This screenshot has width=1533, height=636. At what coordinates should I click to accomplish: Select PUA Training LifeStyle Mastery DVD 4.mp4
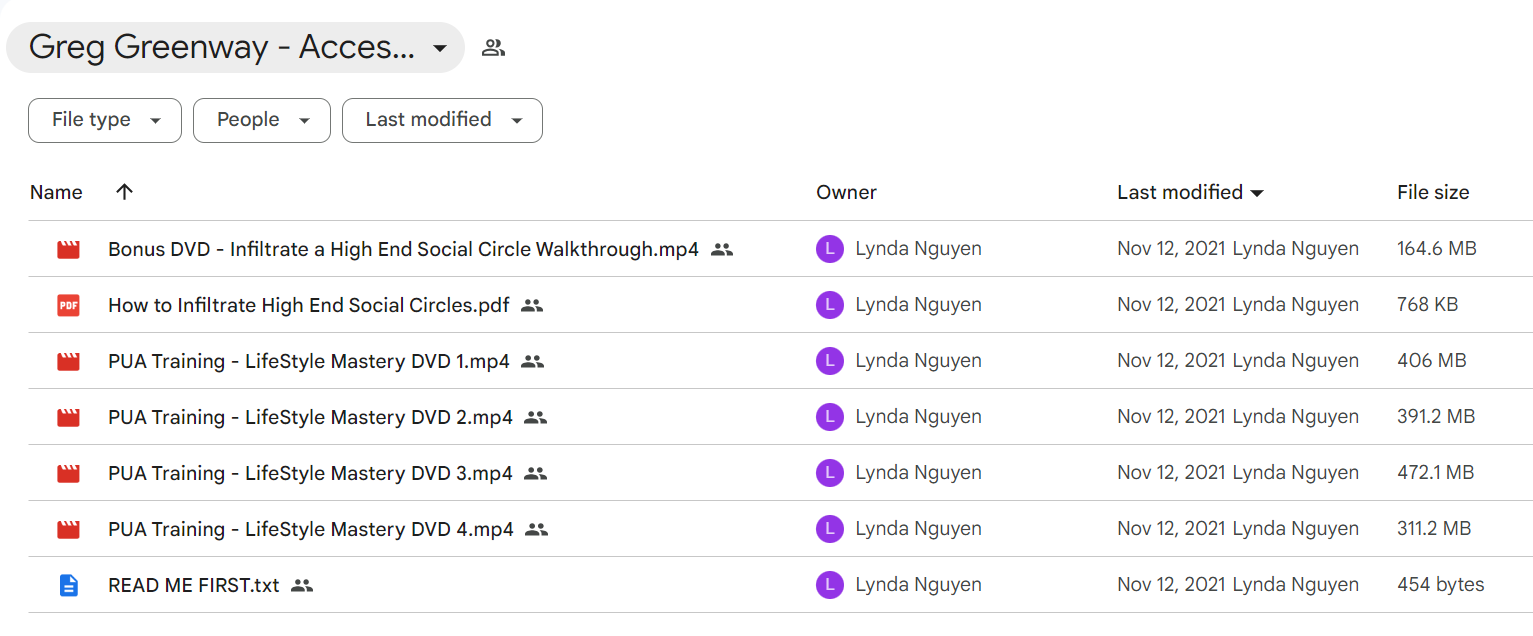click(x=311, y=530)
